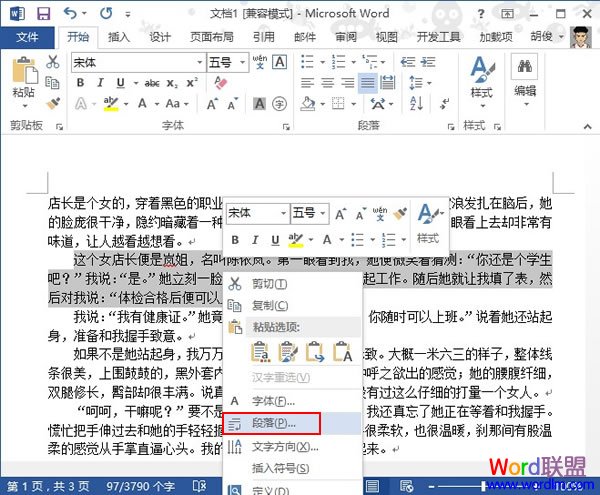Switch to the 插入 ribbon tab
Image resolution: width=600 pixels, height=495 pixels.
click(119, 37)
